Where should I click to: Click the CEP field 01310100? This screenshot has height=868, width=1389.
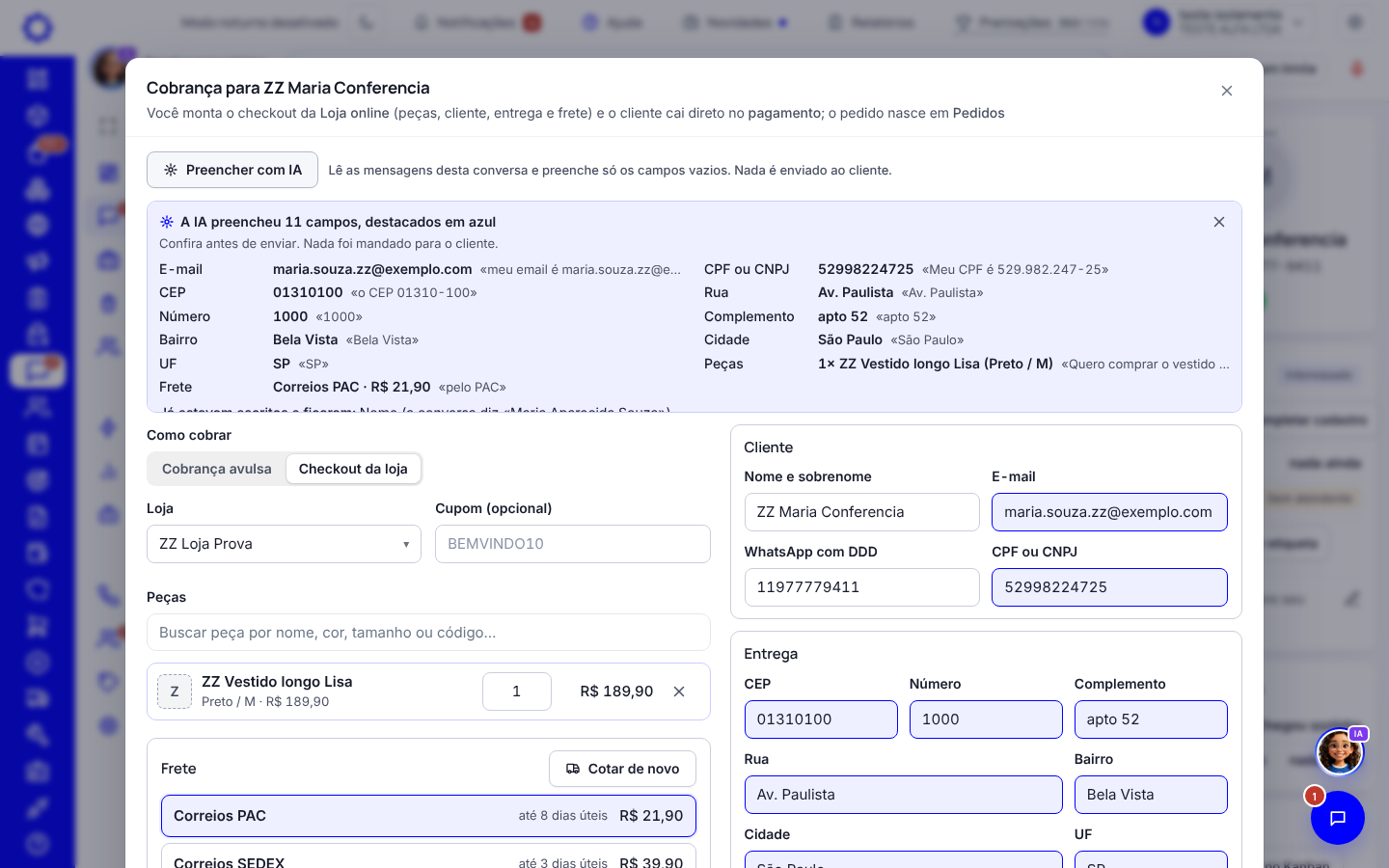[x=821, y=719]
